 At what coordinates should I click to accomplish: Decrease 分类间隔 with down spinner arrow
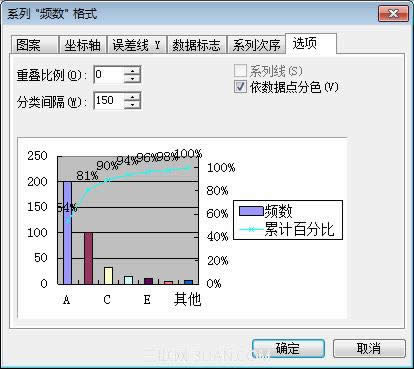point(132,105)
